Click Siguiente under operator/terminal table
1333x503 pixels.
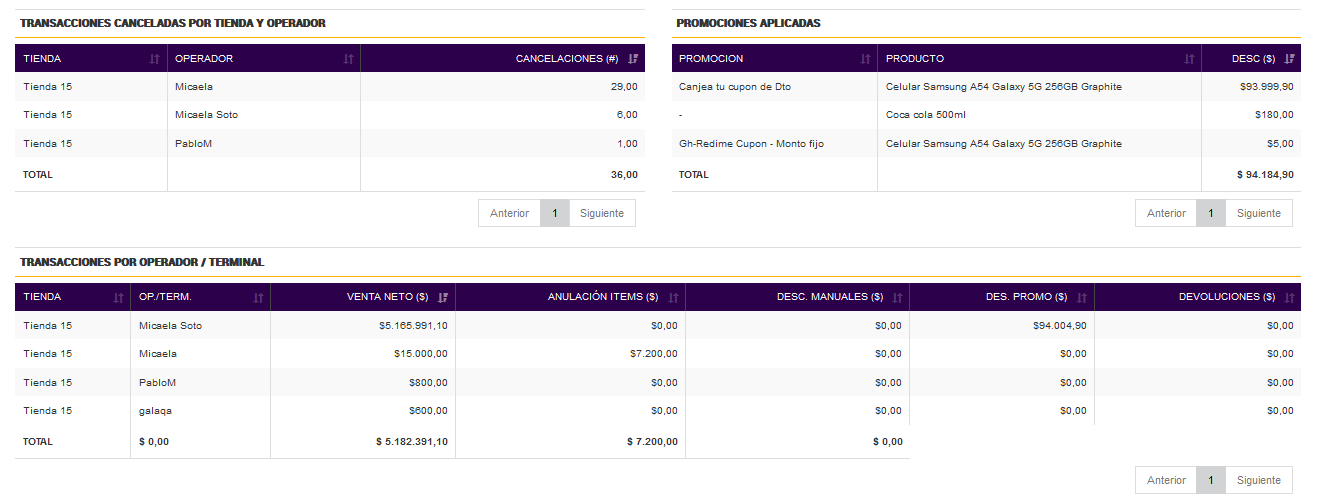(x=1259, y=480)
